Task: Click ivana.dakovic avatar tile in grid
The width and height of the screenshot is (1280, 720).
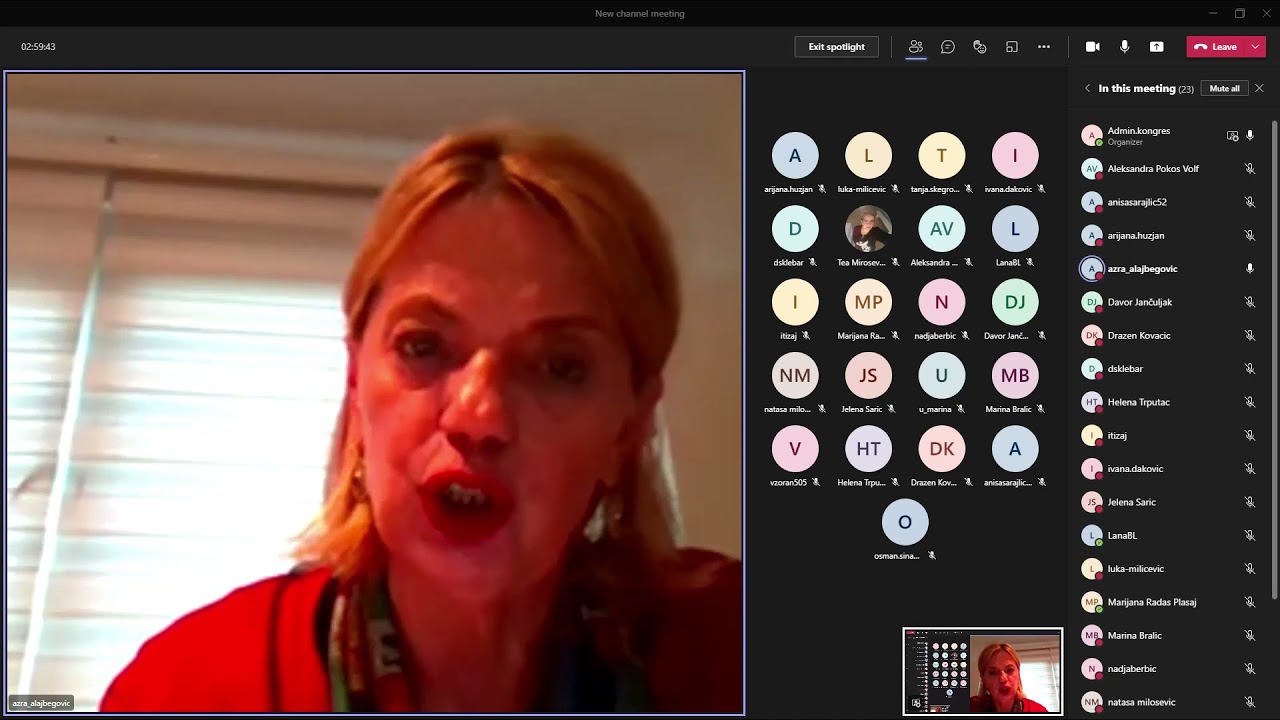Action: pyautogui.click(x=1015, y=156)
